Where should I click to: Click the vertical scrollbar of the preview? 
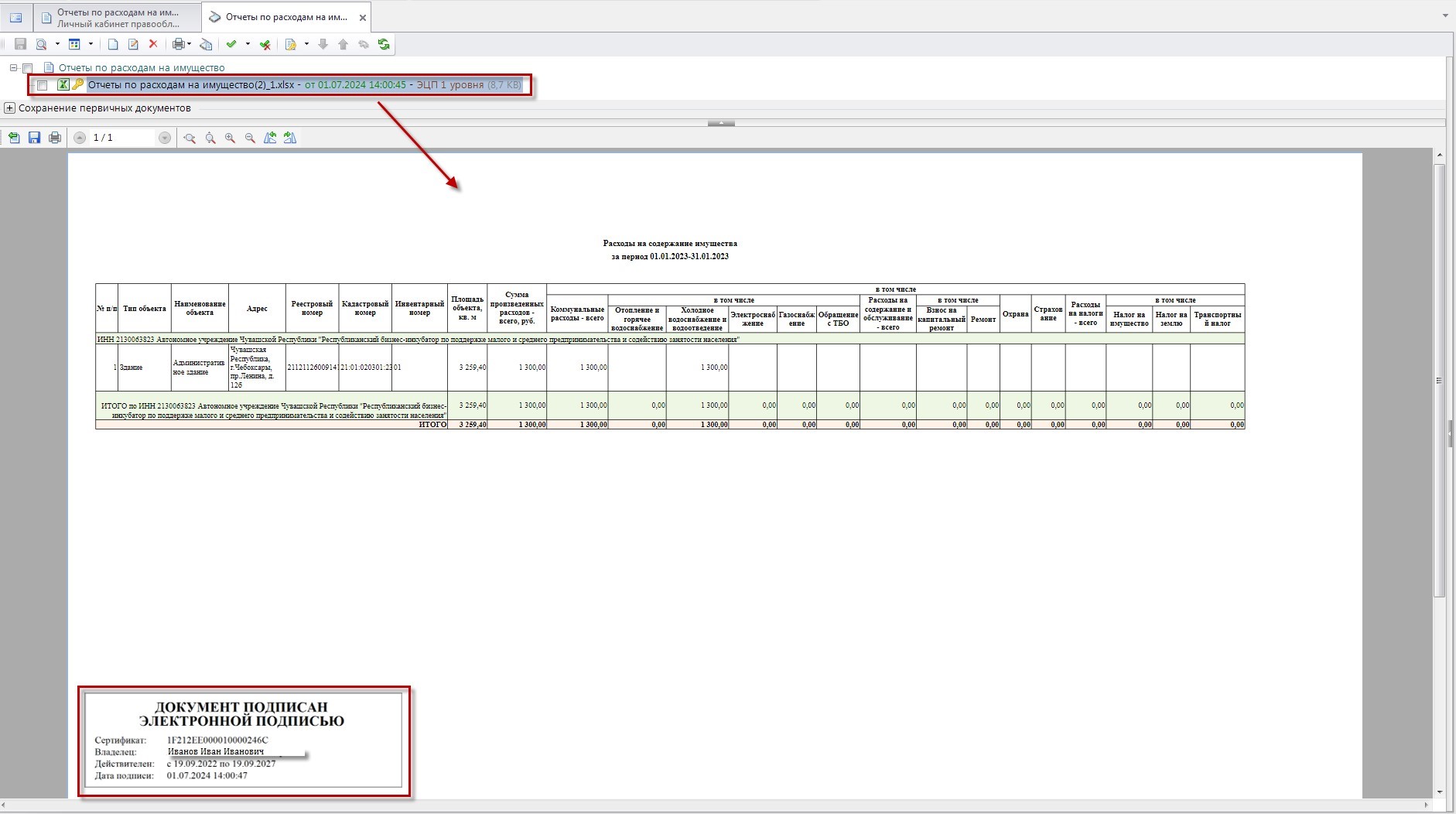pyautogui.click(x=1440, y=379)
